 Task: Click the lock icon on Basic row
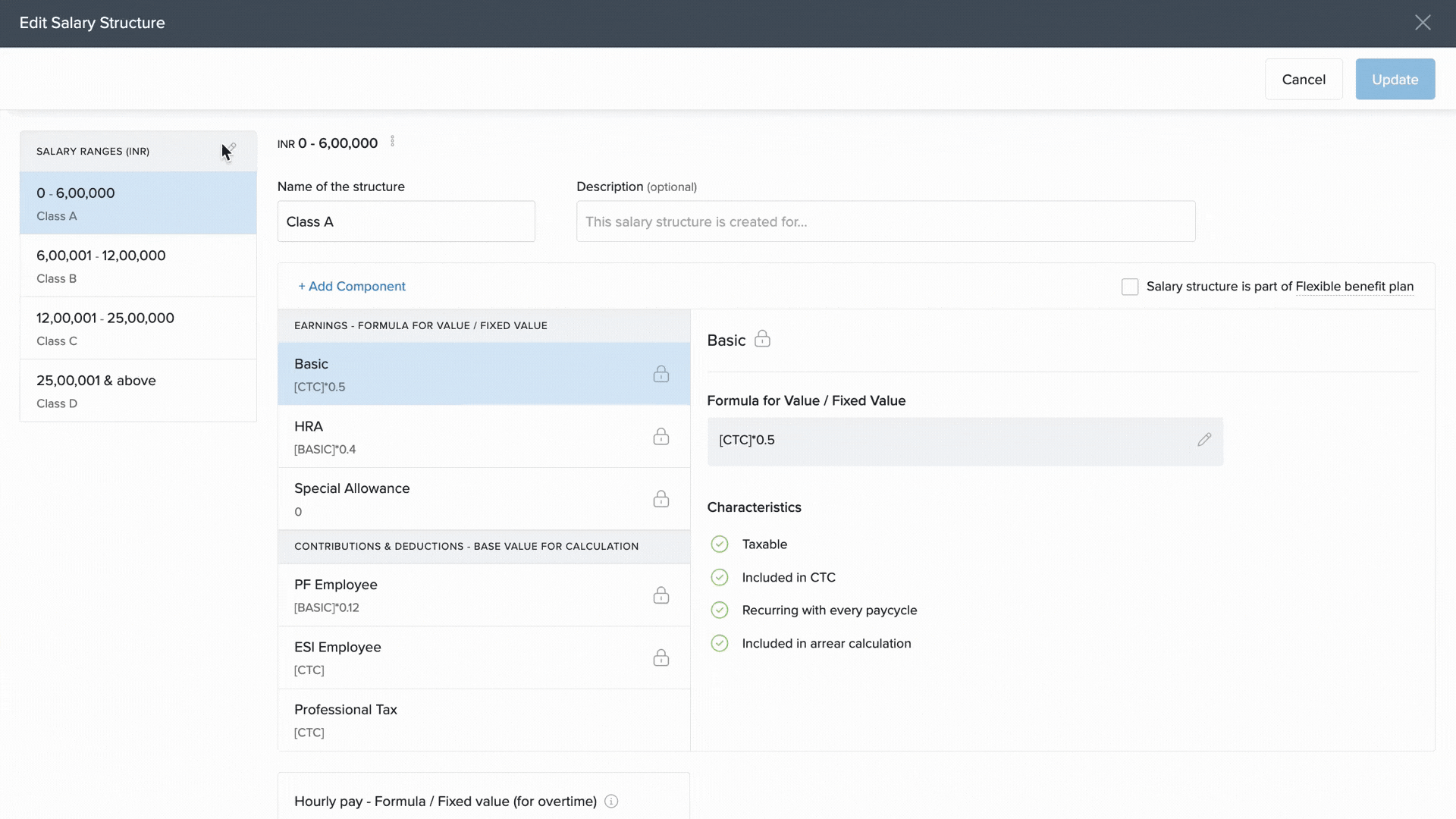point(661,374)
